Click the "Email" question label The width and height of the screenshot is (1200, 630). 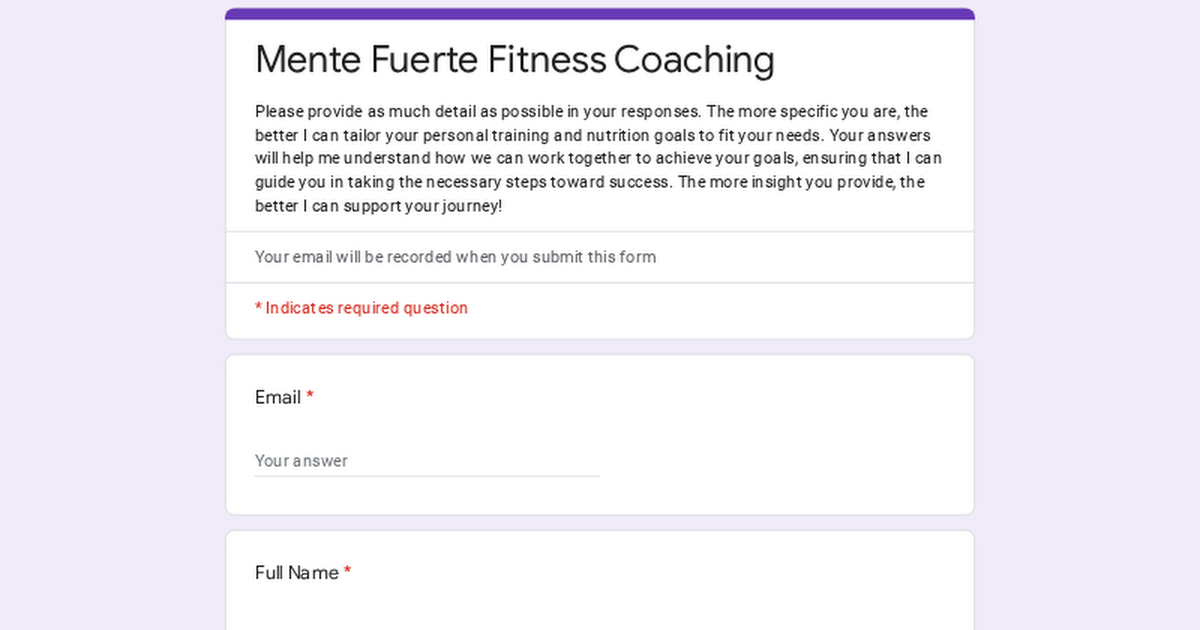[x=277, y=397]
